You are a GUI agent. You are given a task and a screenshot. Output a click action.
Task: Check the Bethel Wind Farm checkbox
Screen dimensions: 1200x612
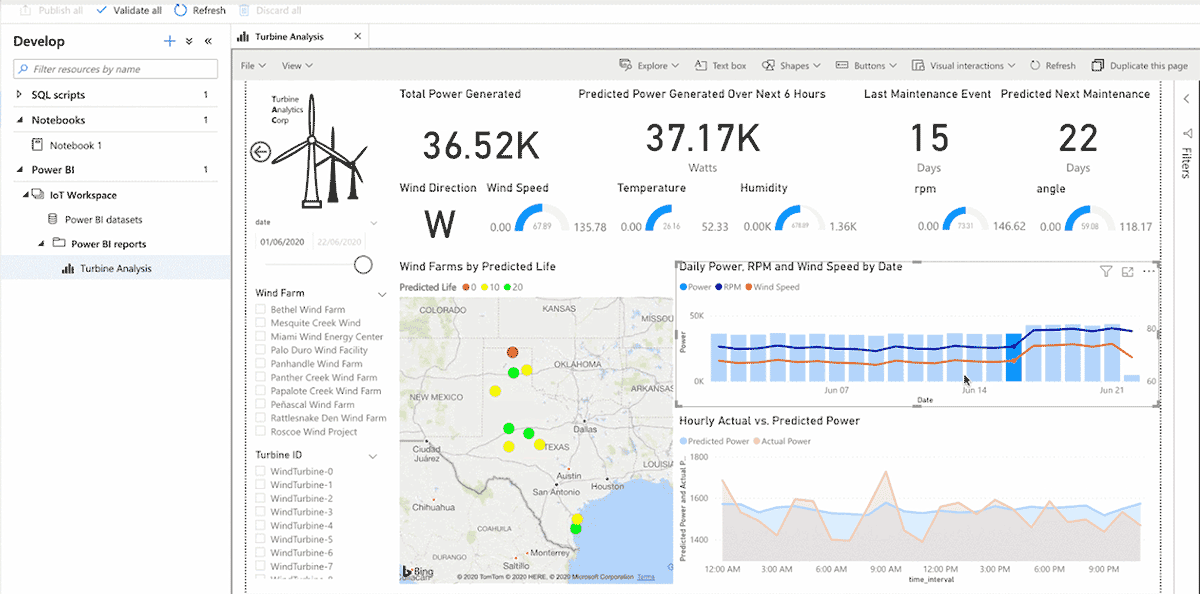tap(261, 310)
